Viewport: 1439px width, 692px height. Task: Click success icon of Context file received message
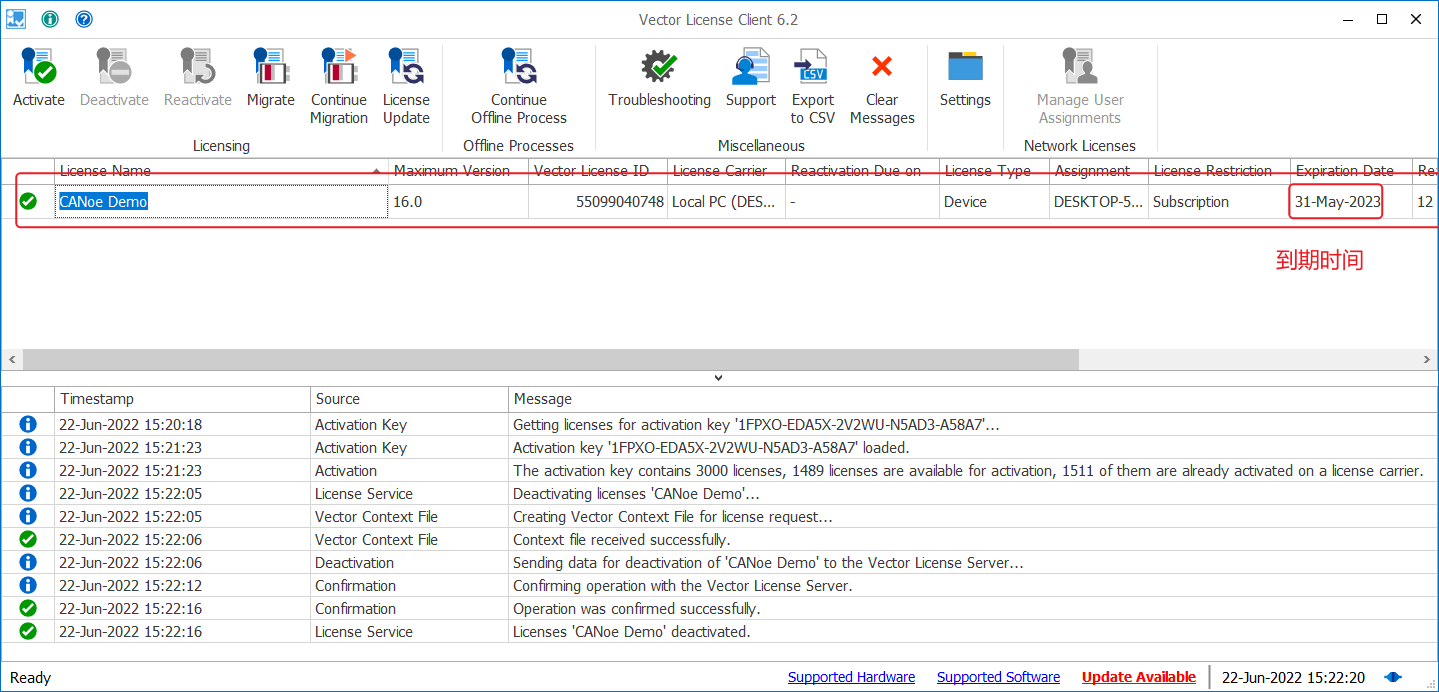[28, 539]
